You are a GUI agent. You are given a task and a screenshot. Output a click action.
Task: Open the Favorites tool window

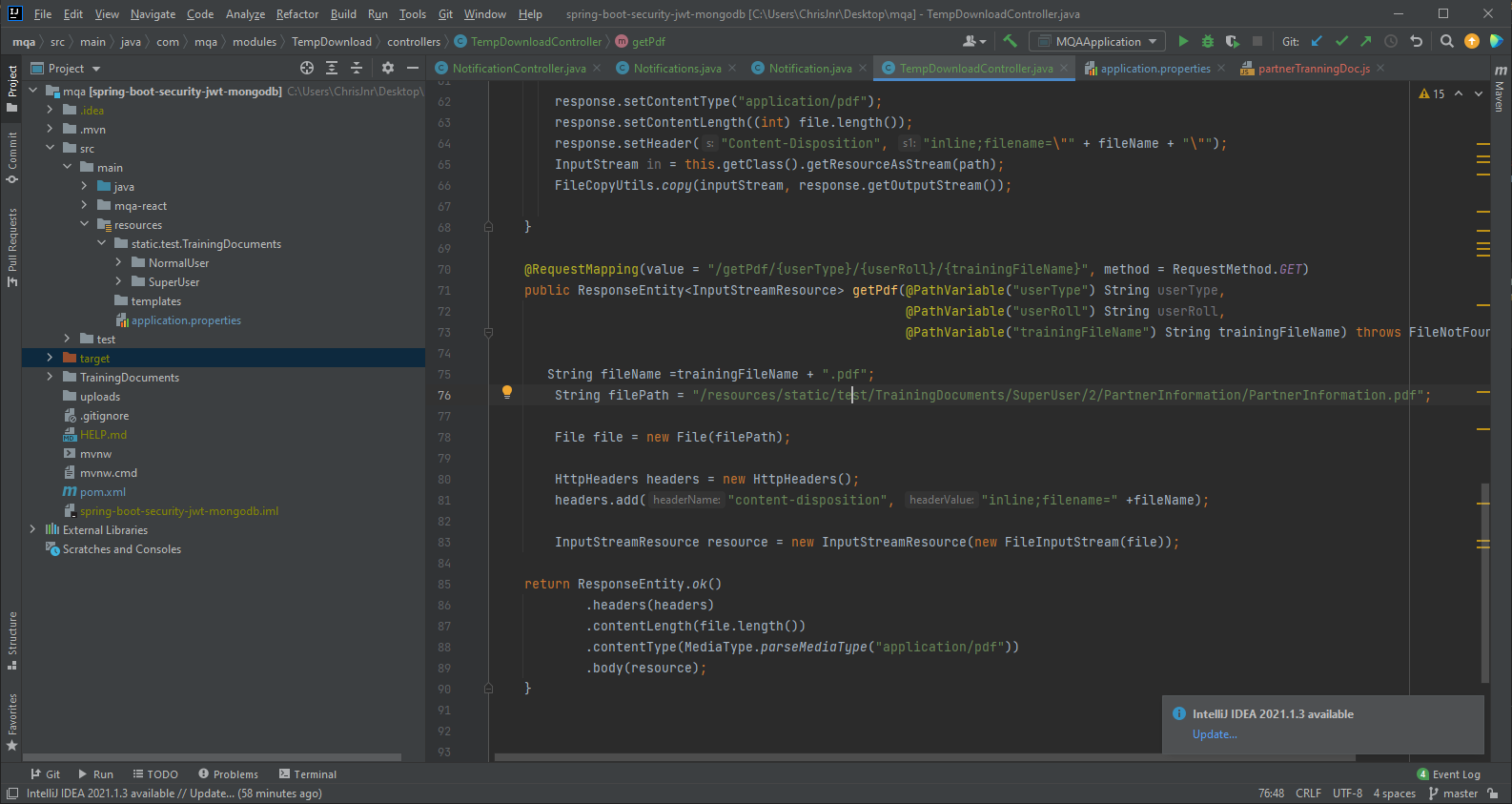click(12, 722)
